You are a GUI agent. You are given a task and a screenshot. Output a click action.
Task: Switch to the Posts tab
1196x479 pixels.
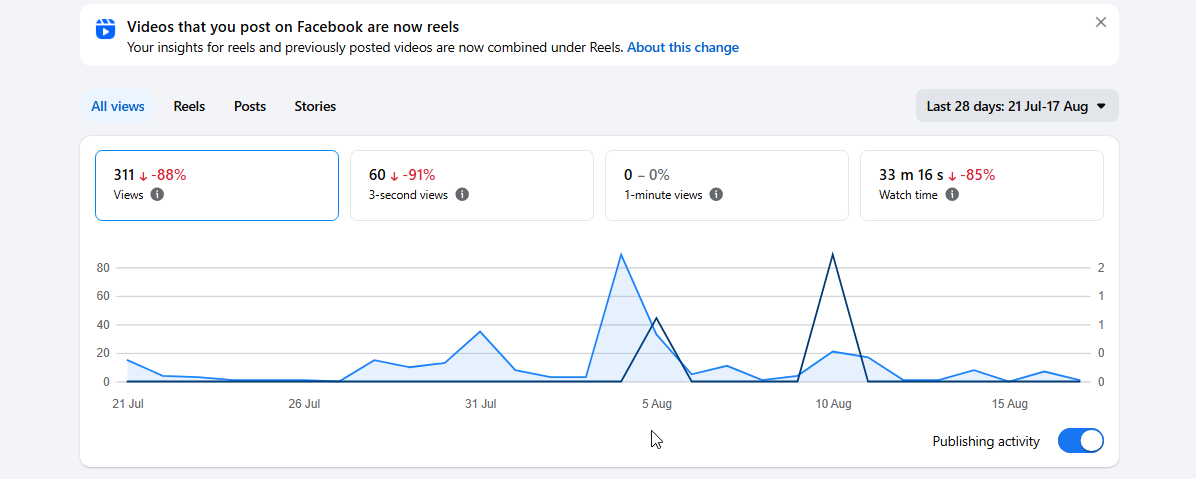(x=250, y=106)
